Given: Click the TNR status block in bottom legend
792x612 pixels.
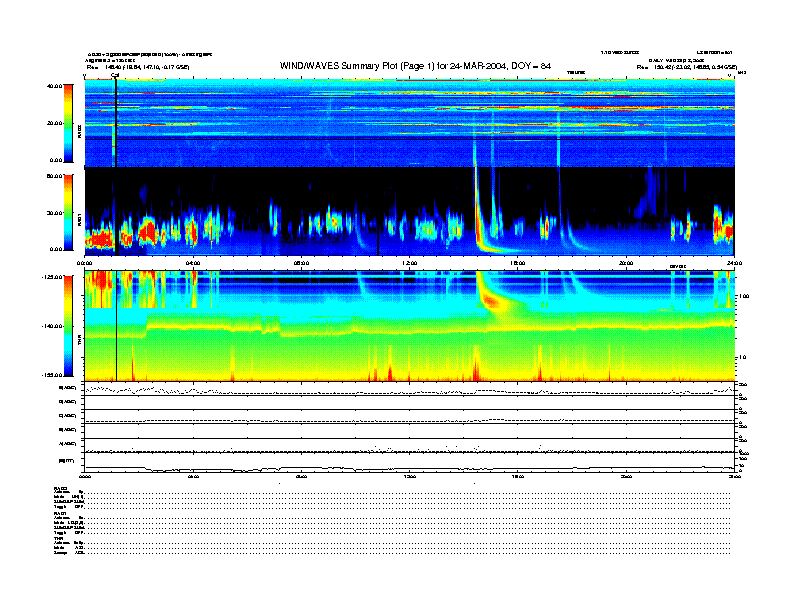Looking at the screenshot, I should tap(70, 548).
